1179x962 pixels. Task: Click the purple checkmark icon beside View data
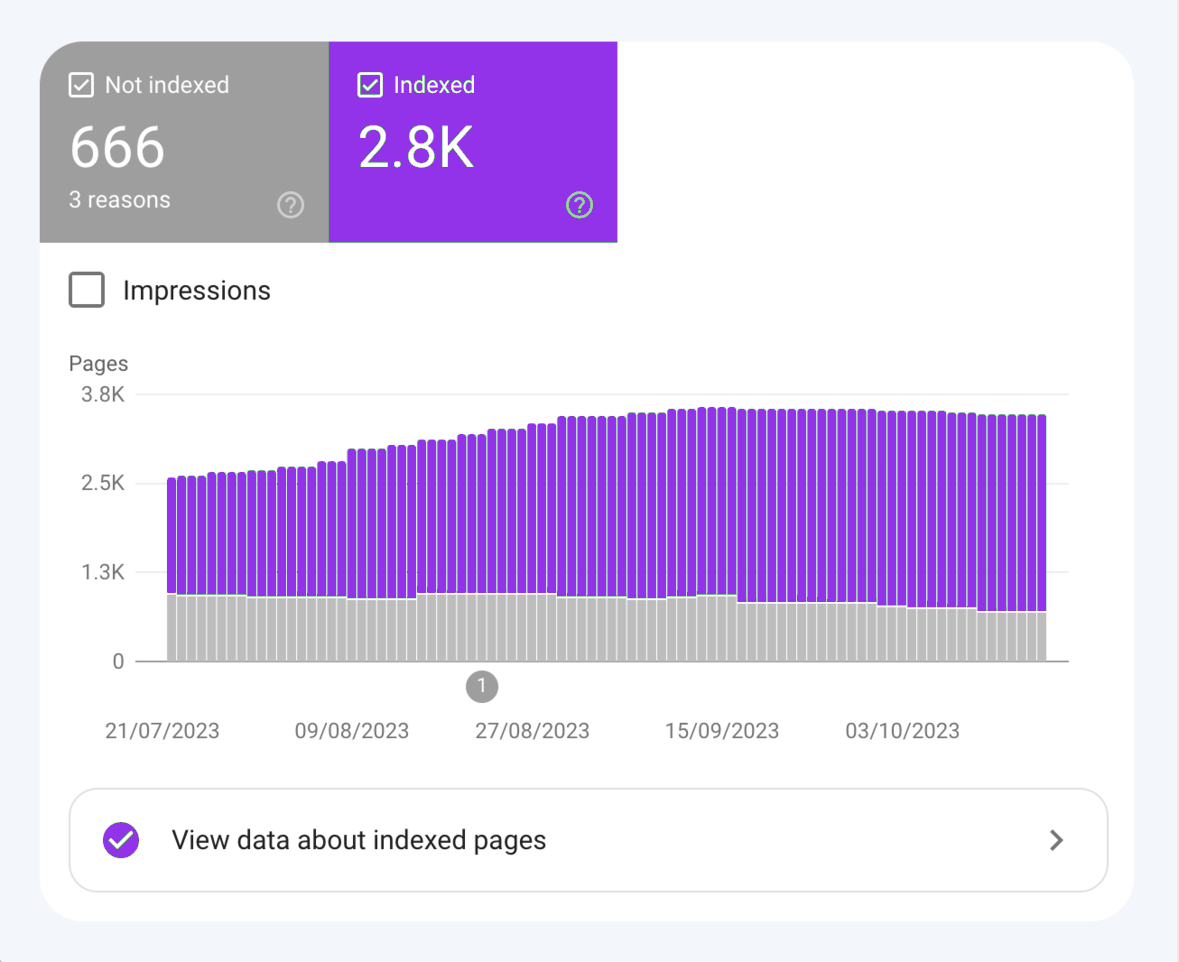[121, 840]
